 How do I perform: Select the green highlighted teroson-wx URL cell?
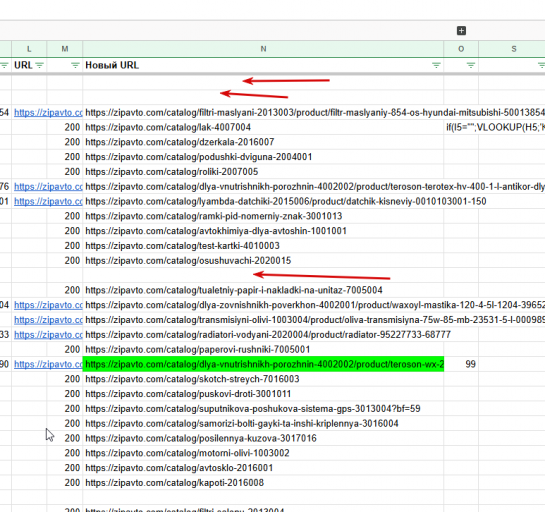tap(263, 364)
